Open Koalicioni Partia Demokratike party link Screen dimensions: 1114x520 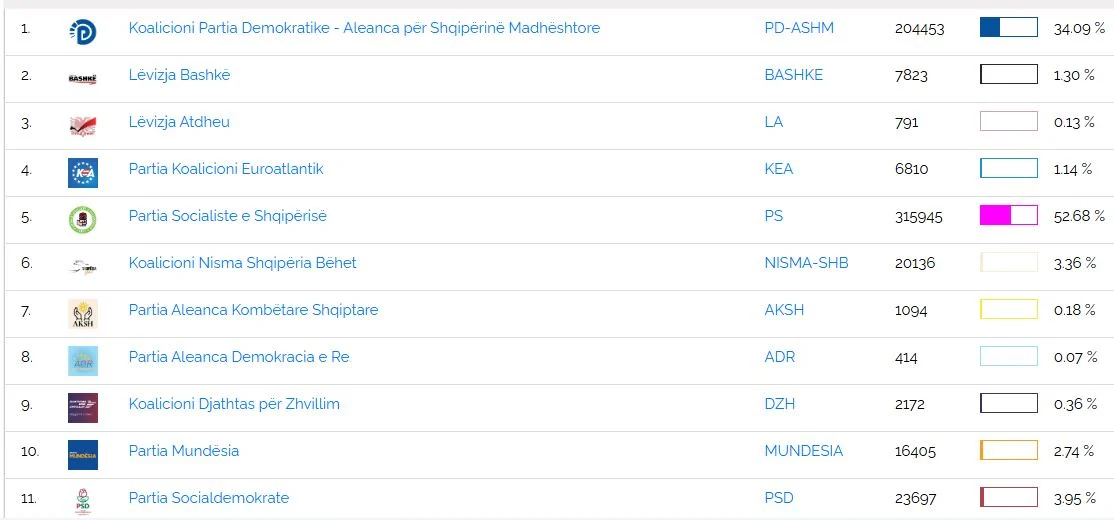pyautogui.click(x=364, y=28)
